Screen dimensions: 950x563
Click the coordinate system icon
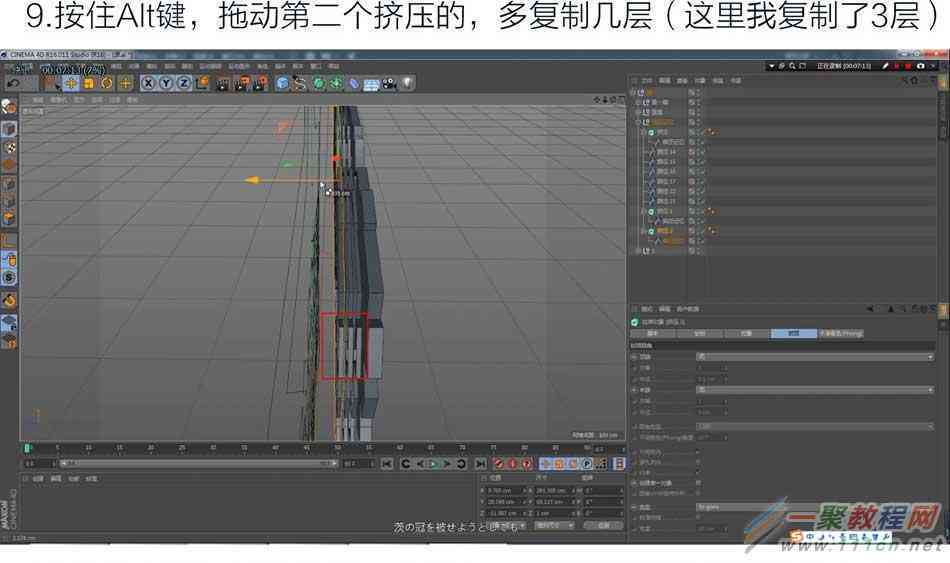(x=202, y=84)
